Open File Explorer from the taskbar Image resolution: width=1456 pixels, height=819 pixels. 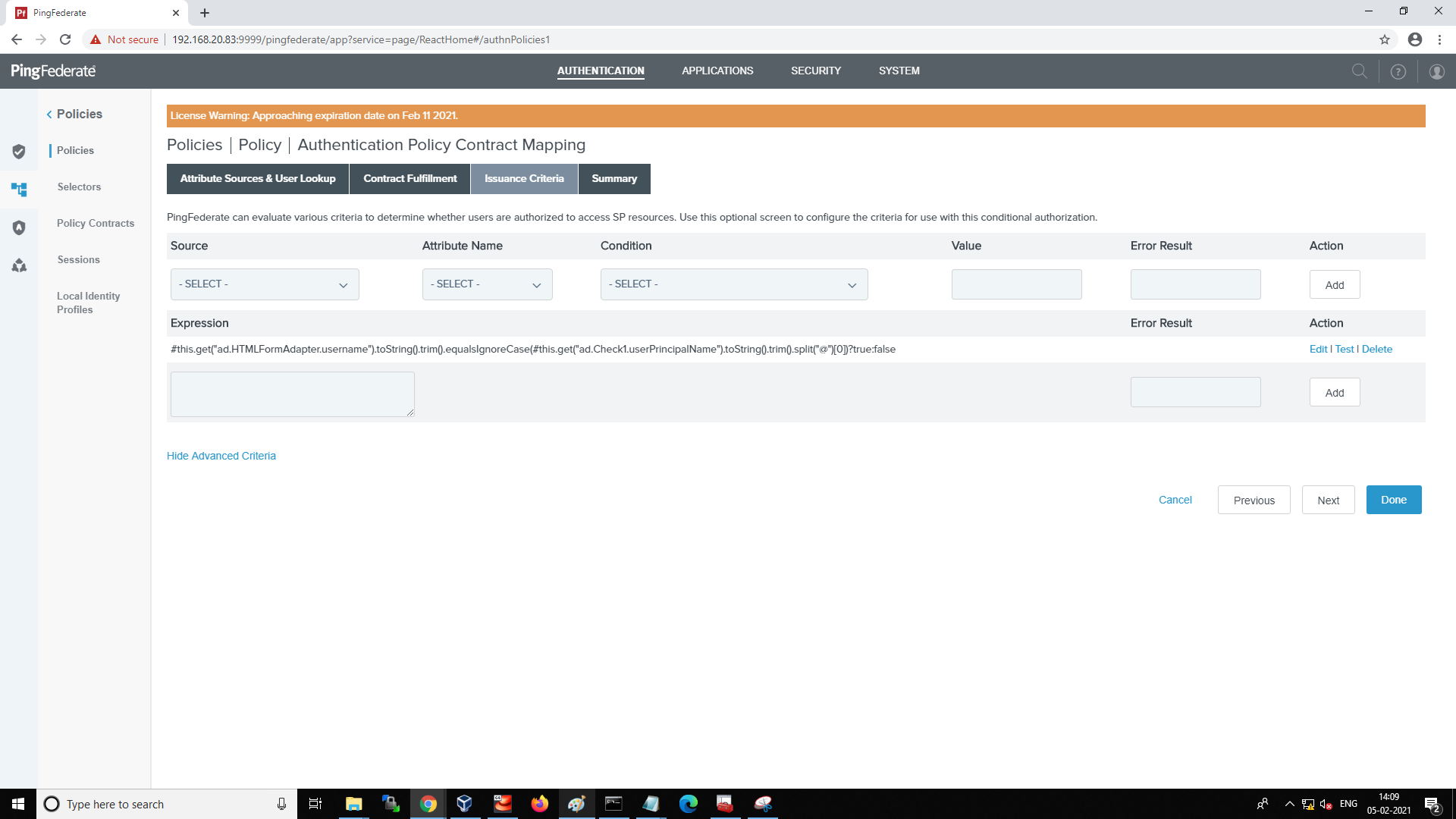point(353,804)
